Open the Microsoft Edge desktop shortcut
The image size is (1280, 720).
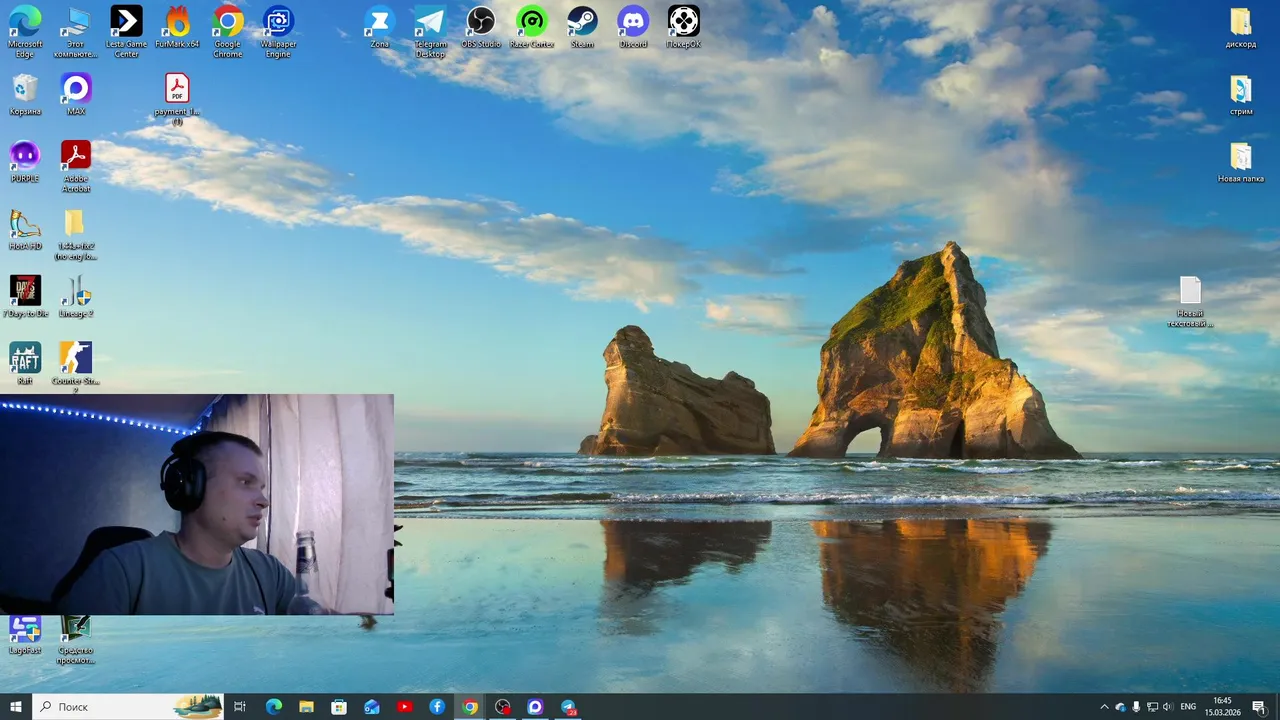point(25,31)
